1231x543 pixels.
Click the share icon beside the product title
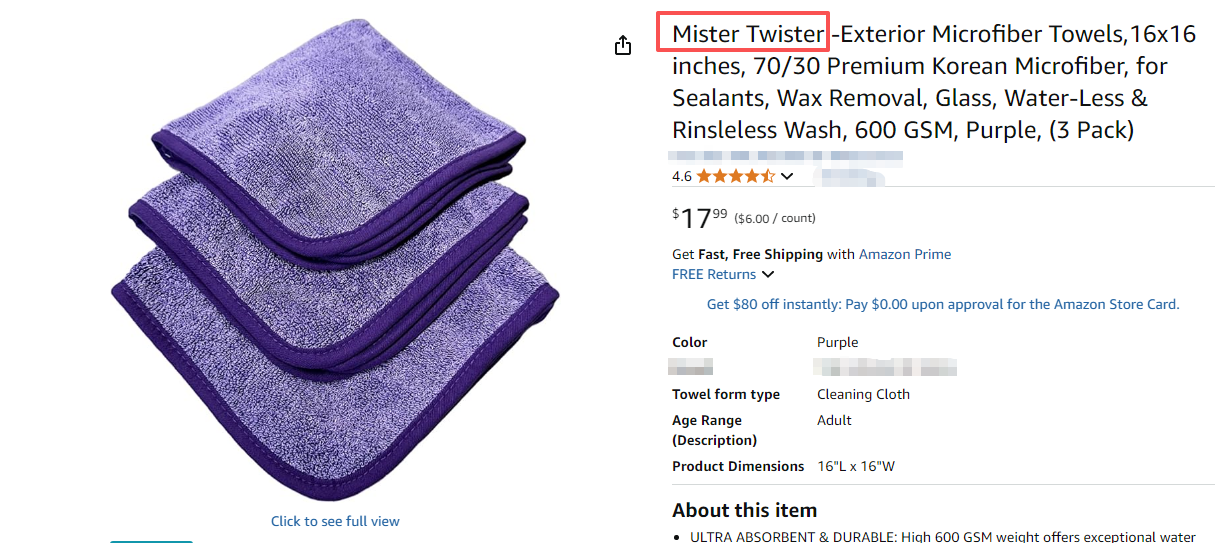click(623, 45)
